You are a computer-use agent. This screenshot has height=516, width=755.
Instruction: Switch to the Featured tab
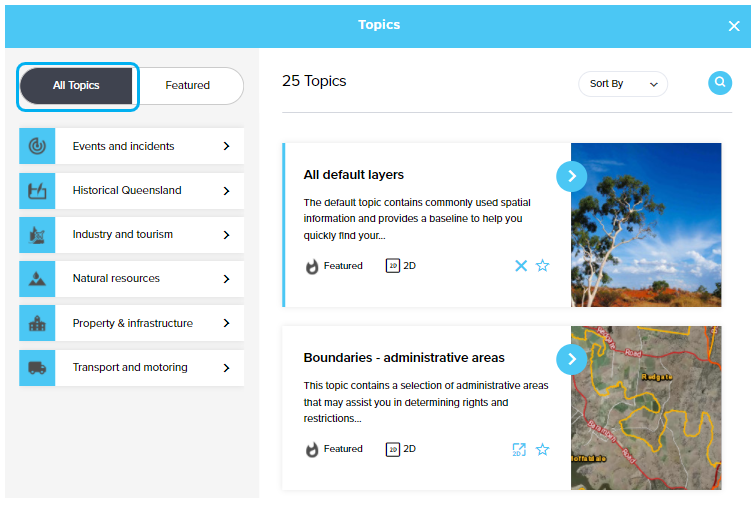tap(188, 86)
